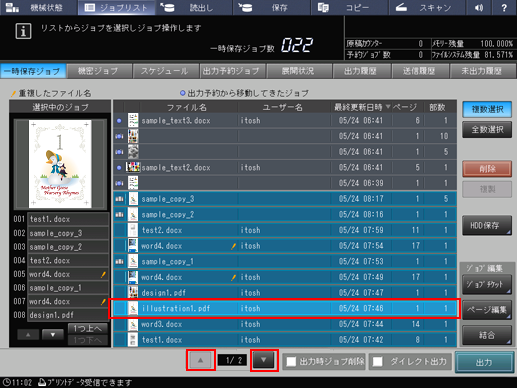The image size is (517, 388).
Task: Open help with the question mark icon
Action: pos(504,7)
